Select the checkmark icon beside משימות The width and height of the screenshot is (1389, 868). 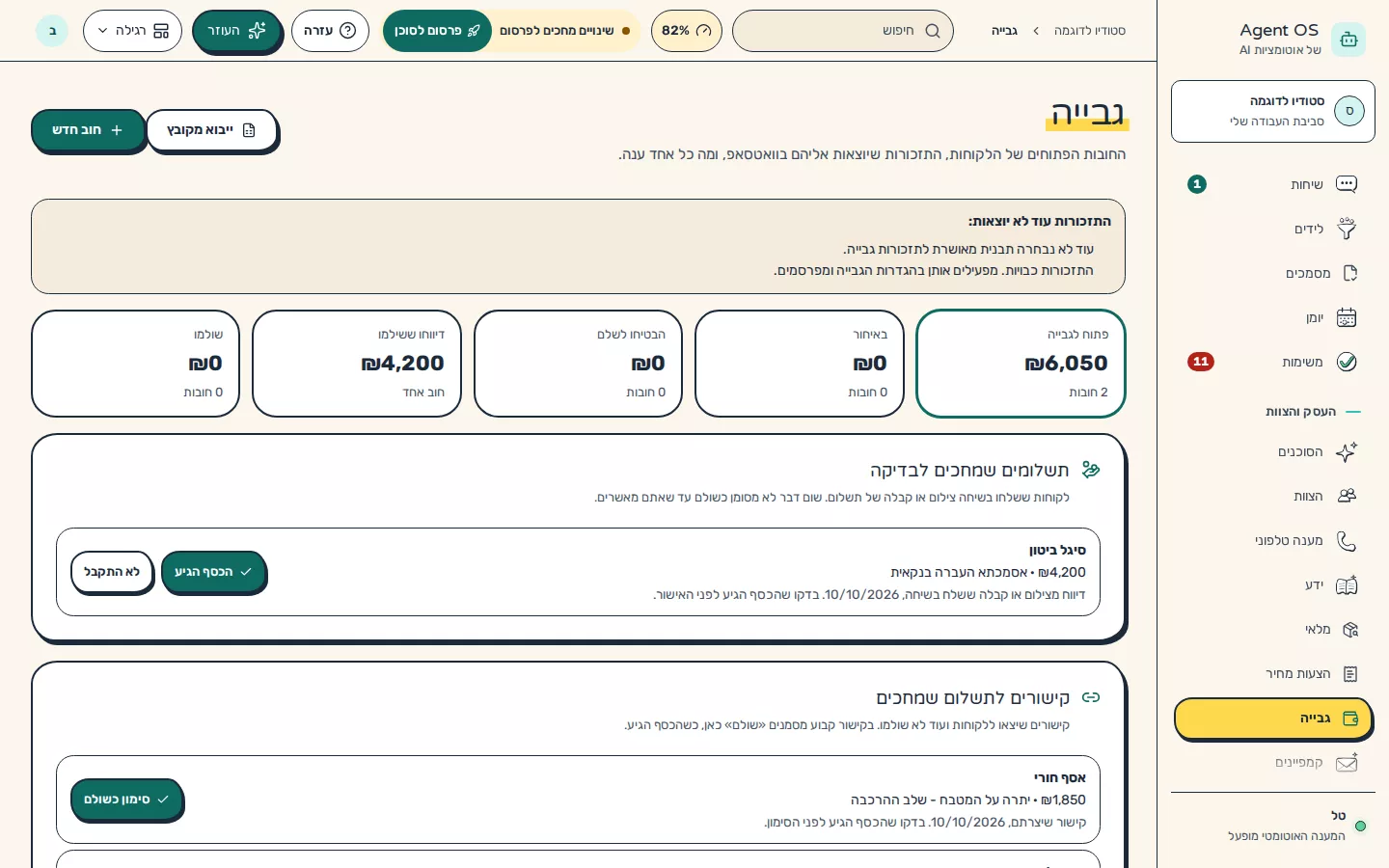coord(1347,362)
